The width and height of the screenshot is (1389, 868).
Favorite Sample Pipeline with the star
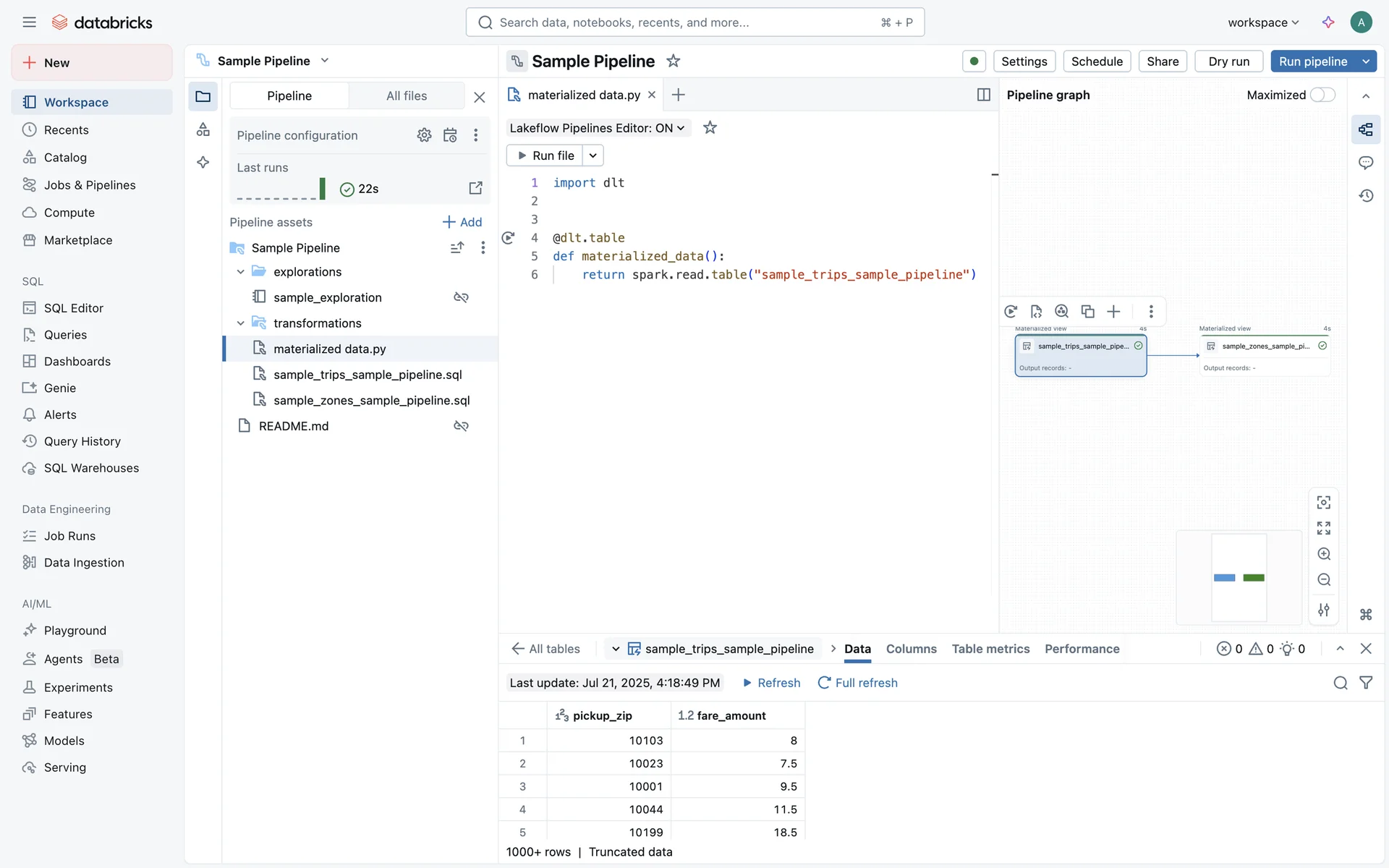click(673, 61)
